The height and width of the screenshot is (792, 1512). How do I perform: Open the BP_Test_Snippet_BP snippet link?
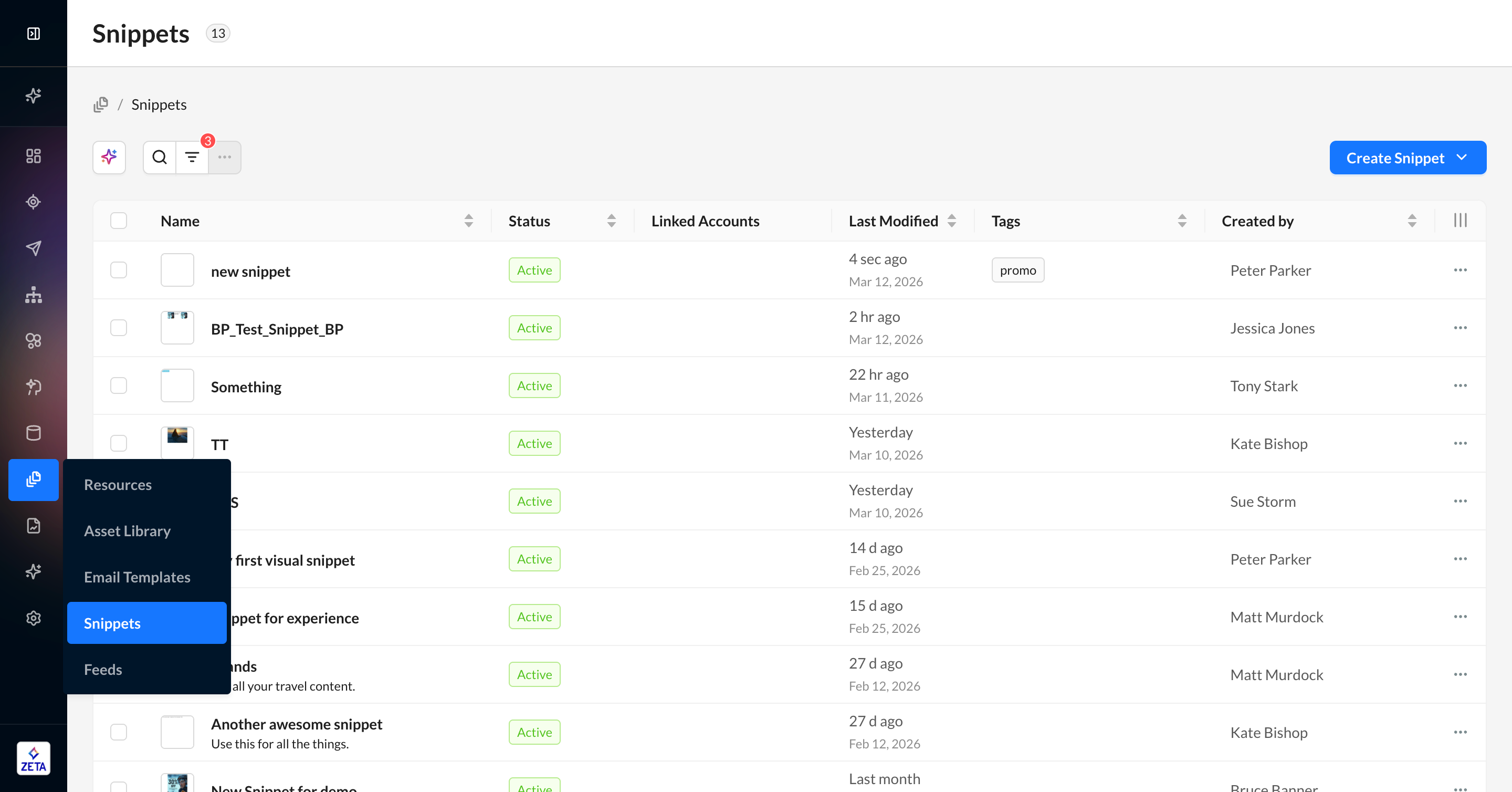coord(277,329)
